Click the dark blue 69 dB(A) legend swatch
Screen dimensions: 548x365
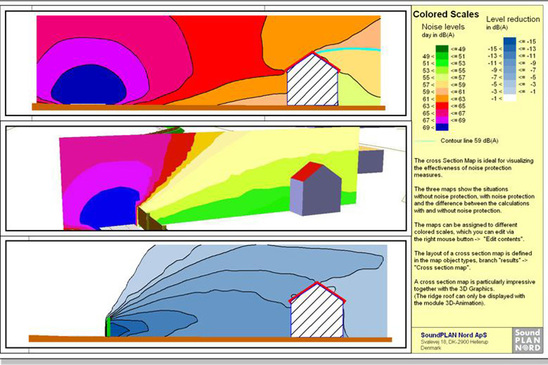(442, 127)
